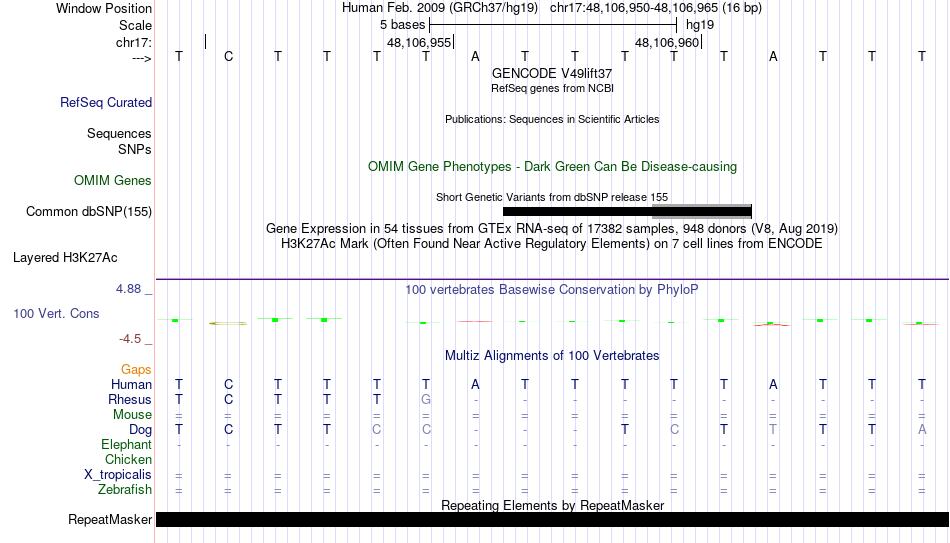
Task: Click the hg19 scale label
Action: click(x=700, y=25)
